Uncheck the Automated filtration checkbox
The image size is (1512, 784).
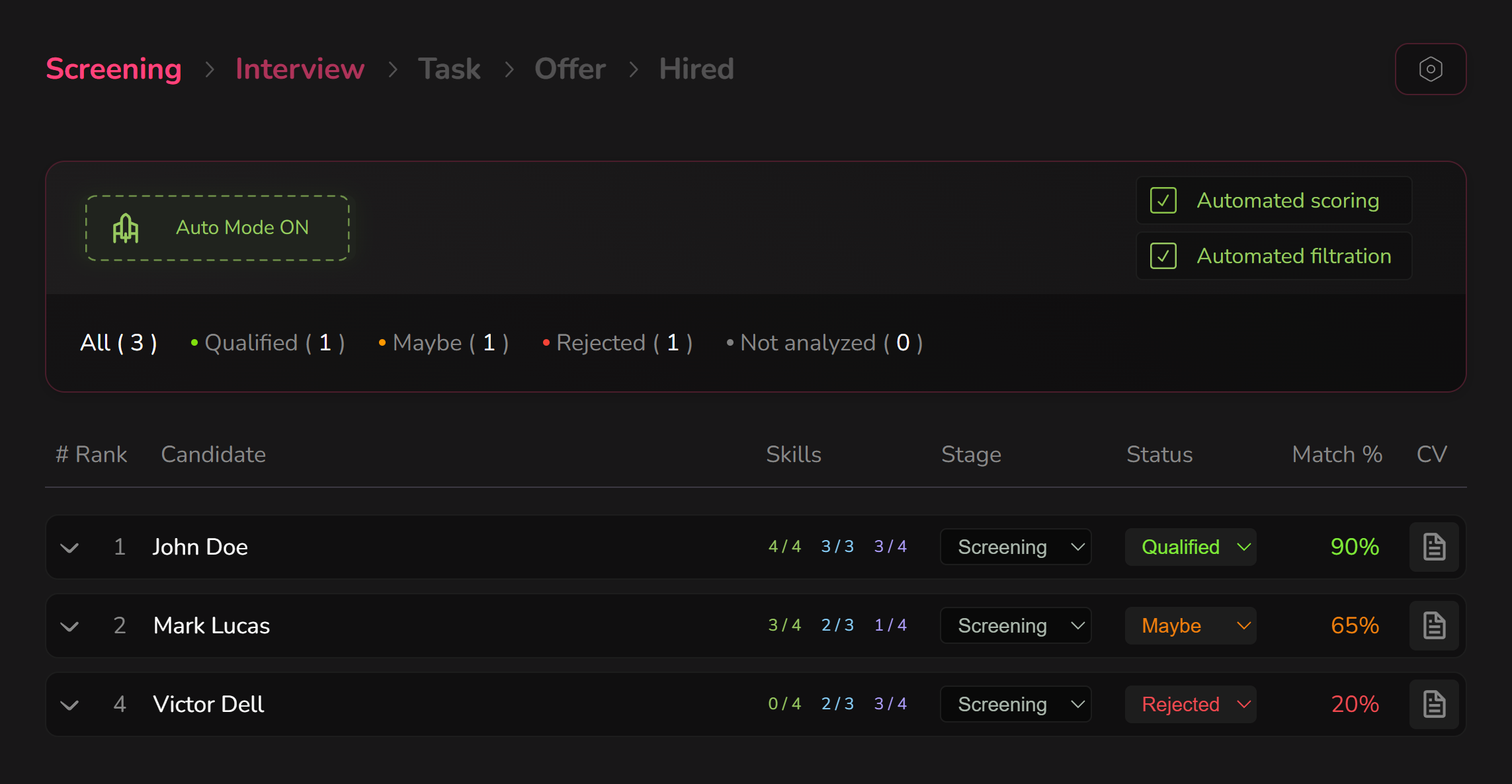(x=1163, y=256)
